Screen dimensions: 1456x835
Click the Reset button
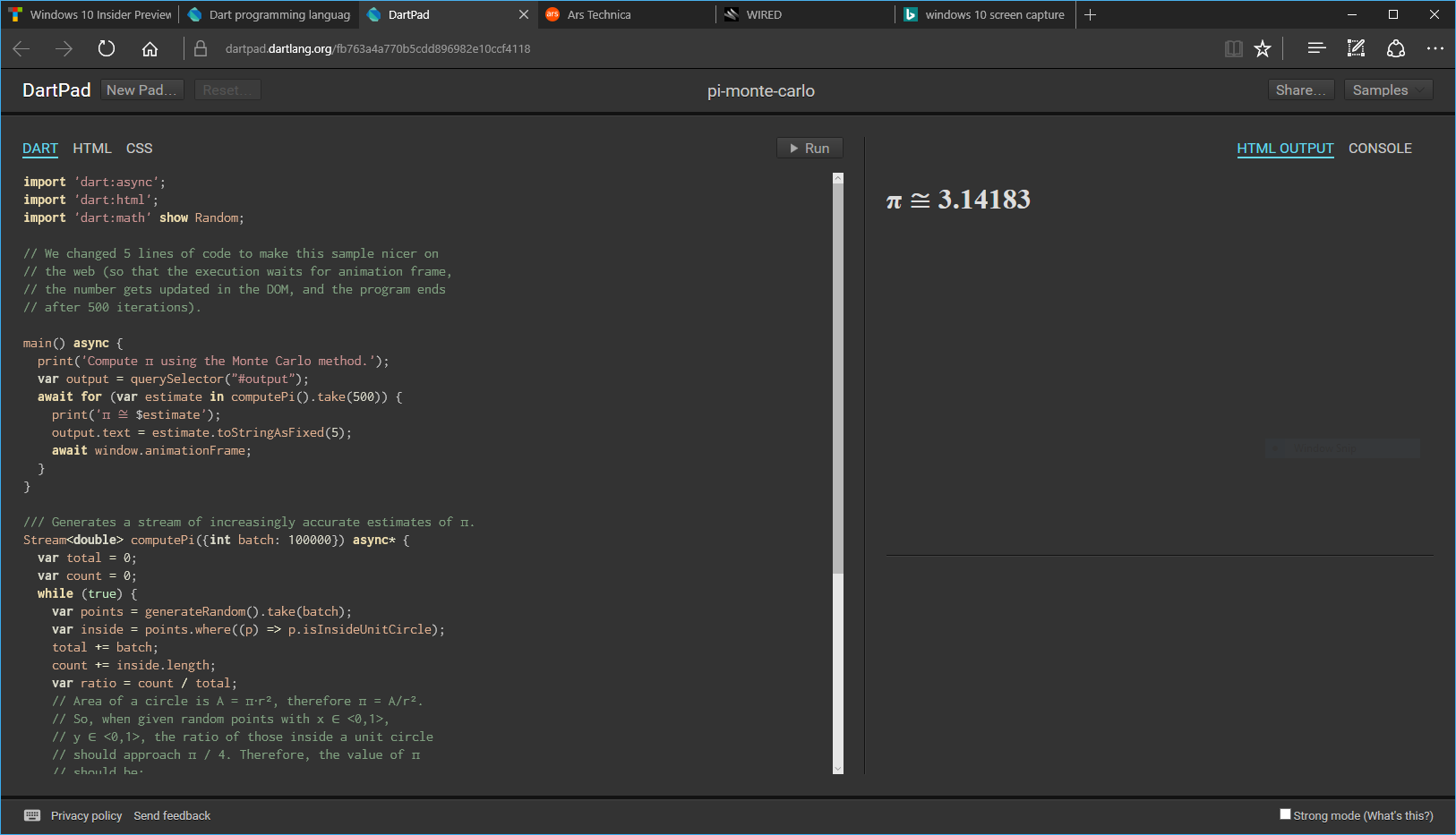click(x=227, y=90)
